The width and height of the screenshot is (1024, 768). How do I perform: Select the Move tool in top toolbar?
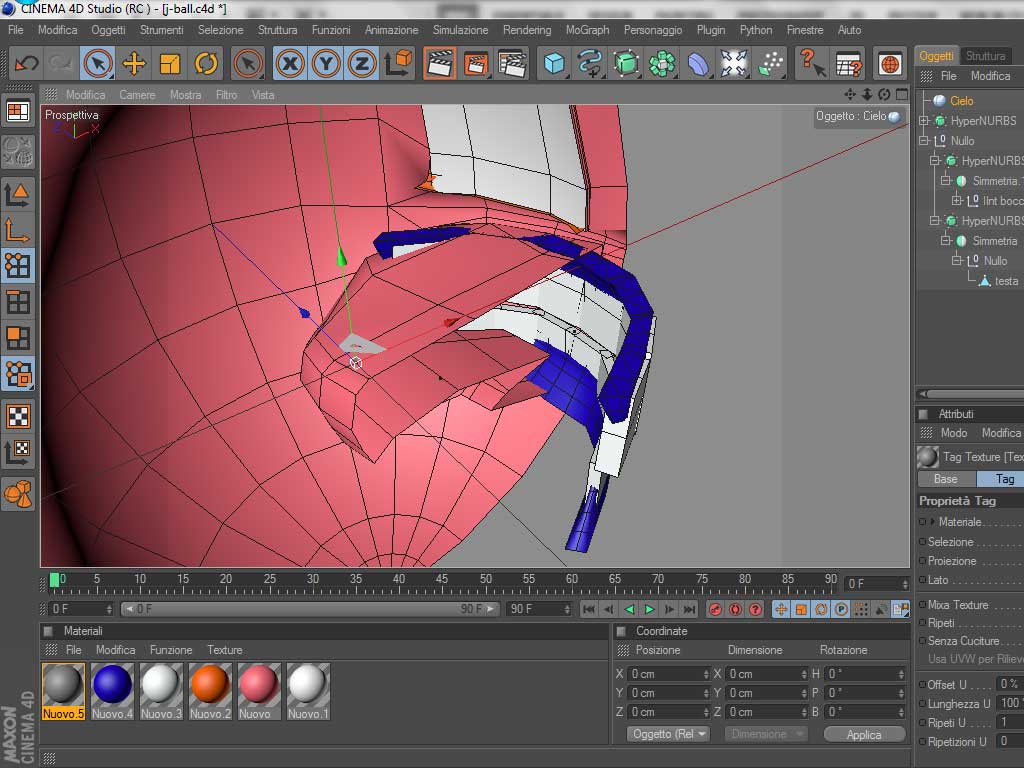[133, 64]
